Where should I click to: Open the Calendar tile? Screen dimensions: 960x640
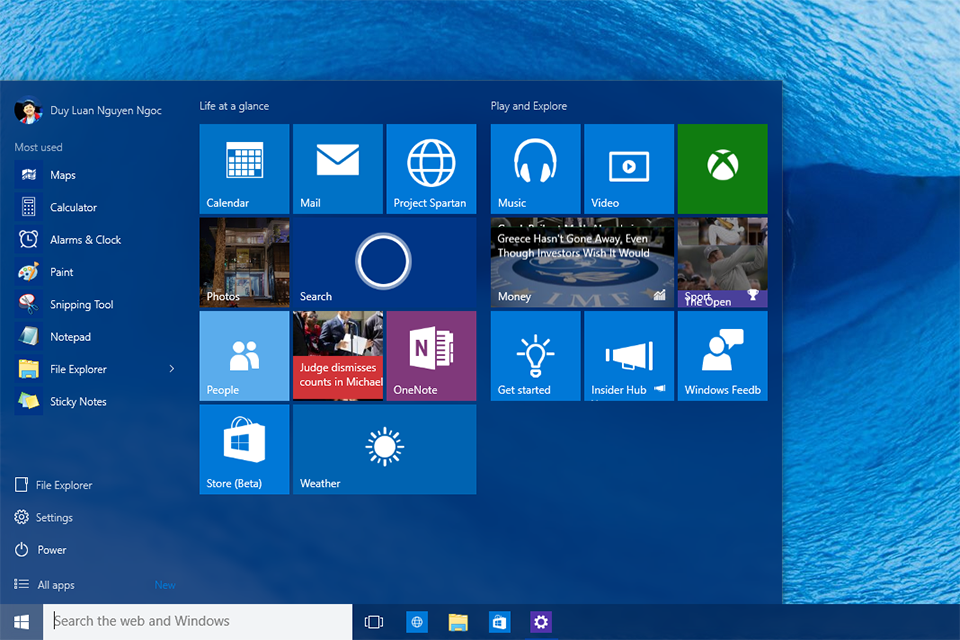click(x=243, y=168)
